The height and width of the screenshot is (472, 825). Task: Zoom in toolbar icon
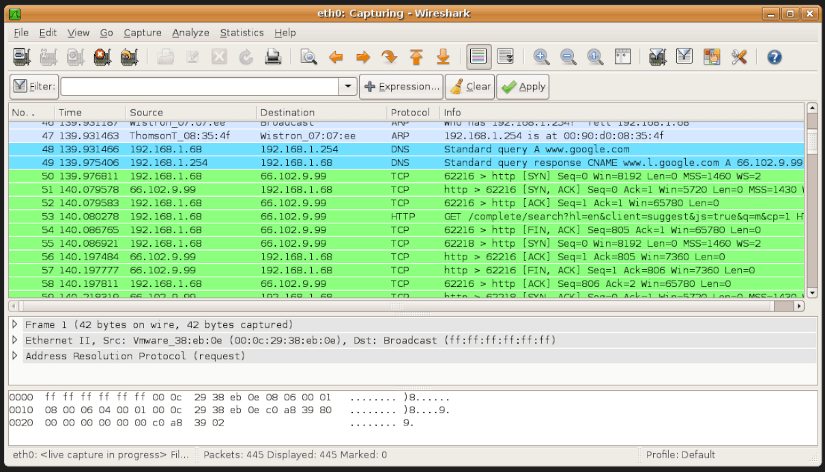[x=541, y=57]
